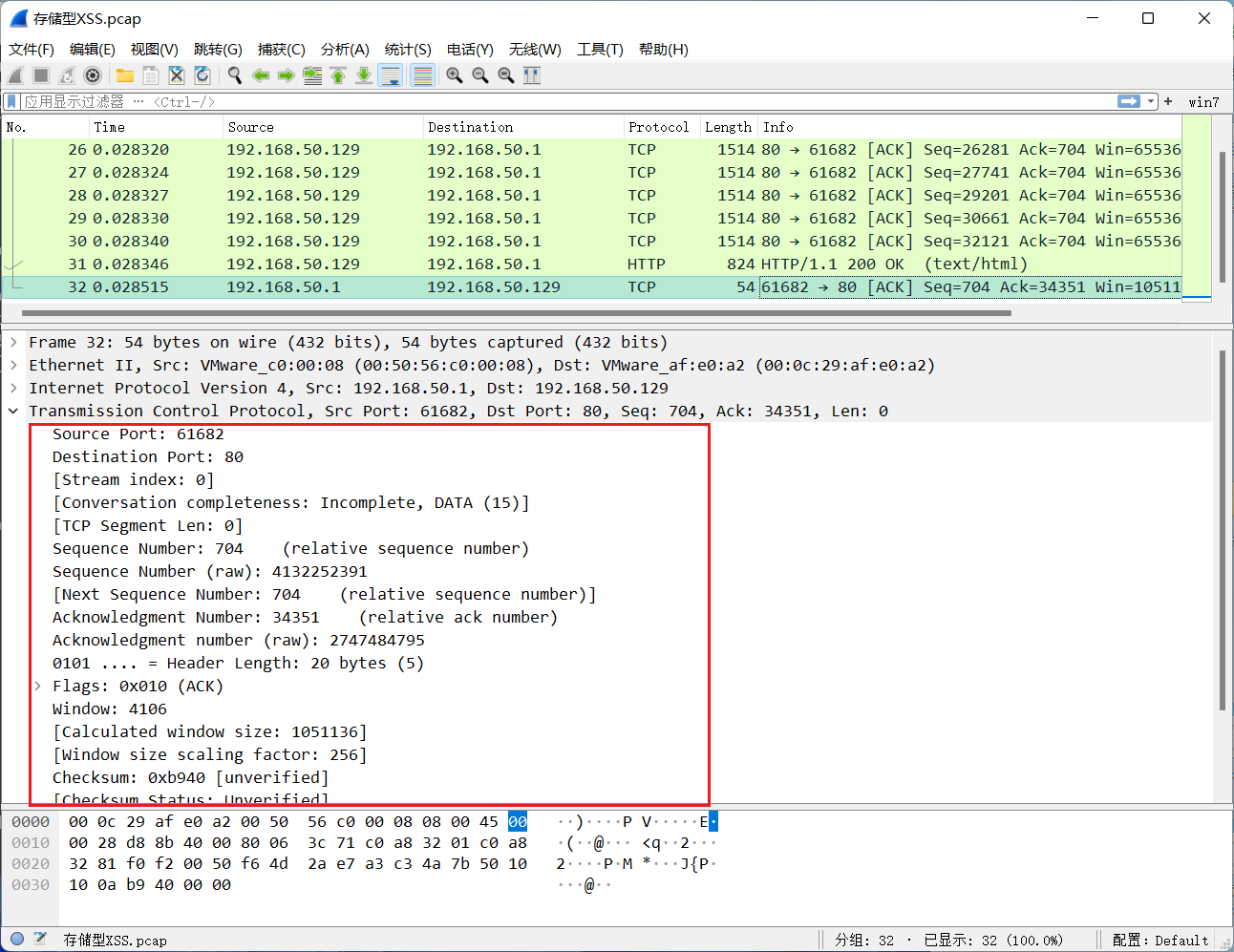Viewport: 1234px width, 952px height.
Task: Go to next packet green right arrow
Action: [x=286, y=75]
